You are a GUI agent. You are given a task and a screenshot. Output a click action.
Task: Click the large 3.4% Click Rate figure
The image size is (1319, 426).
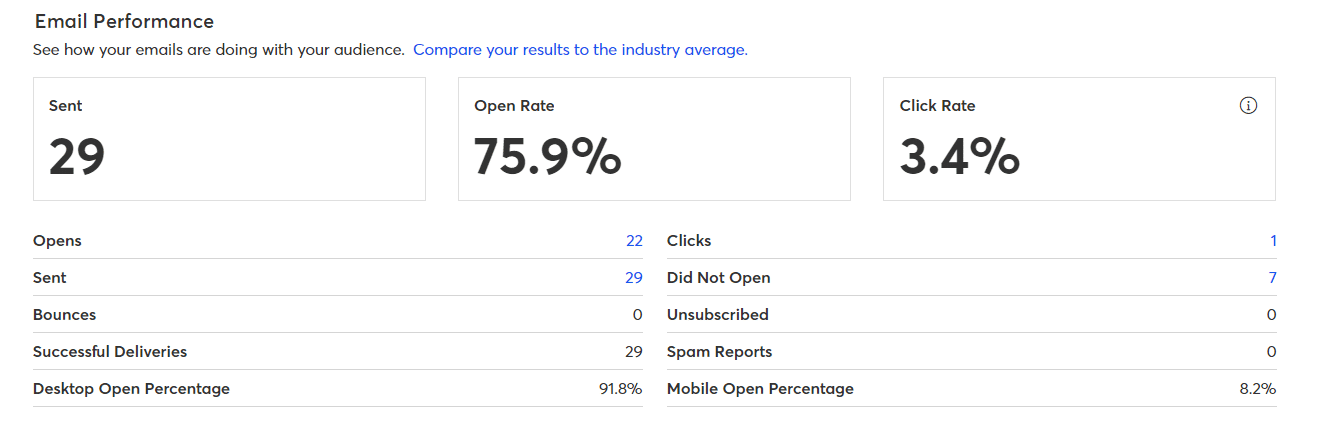[959, 156]
